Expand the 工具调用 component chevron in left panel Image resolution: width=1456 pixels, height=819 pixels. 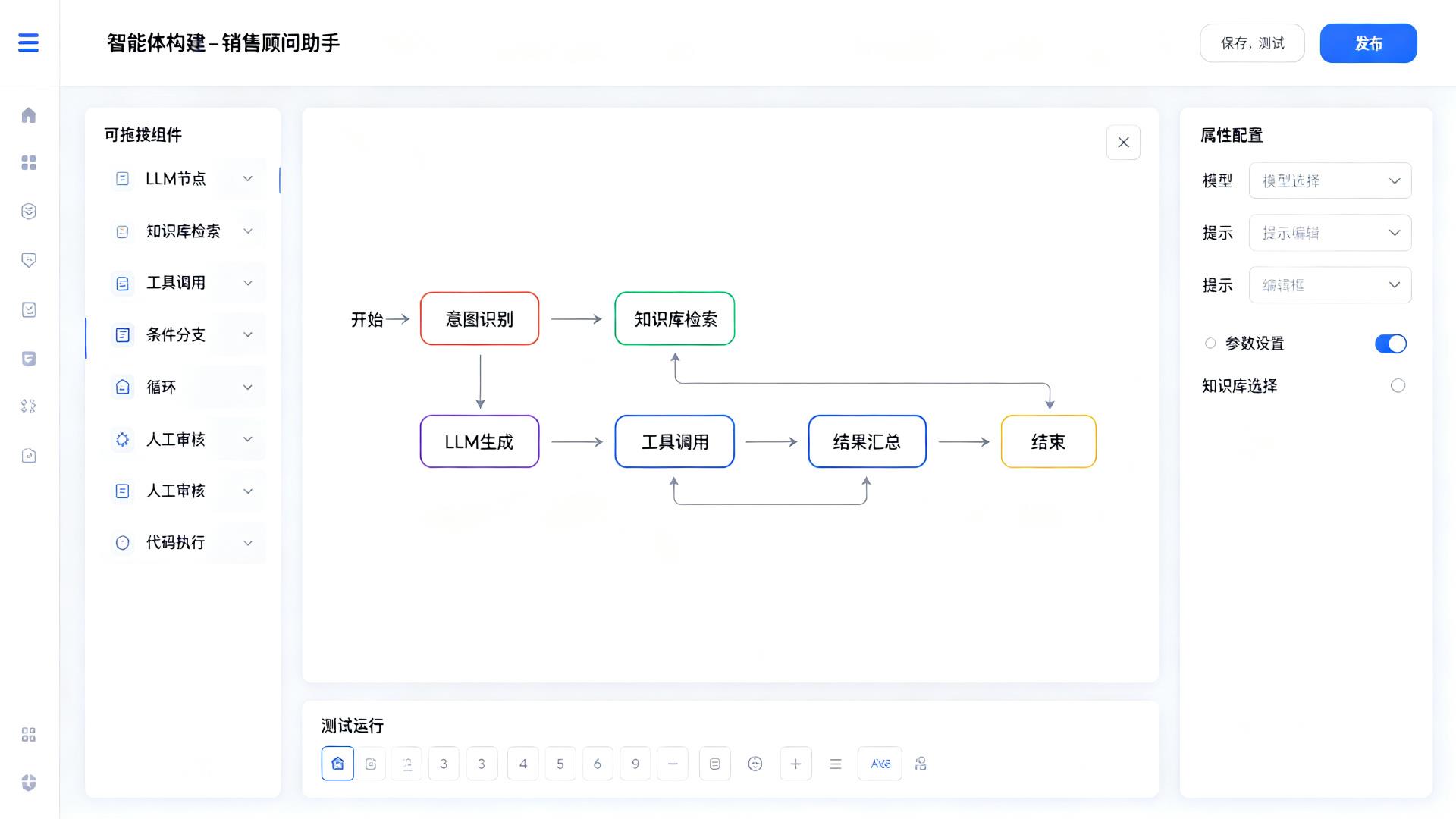pos(247,283)
